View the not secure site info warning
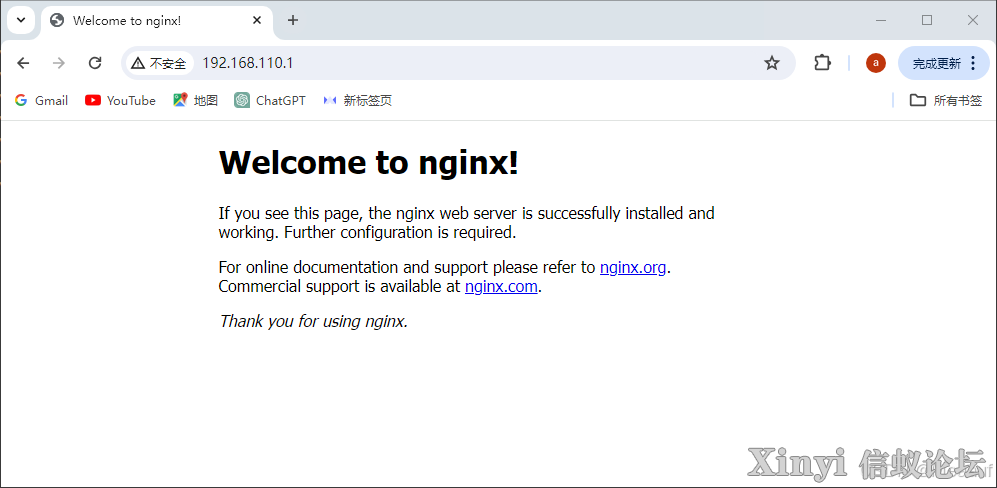 point(159,63)
